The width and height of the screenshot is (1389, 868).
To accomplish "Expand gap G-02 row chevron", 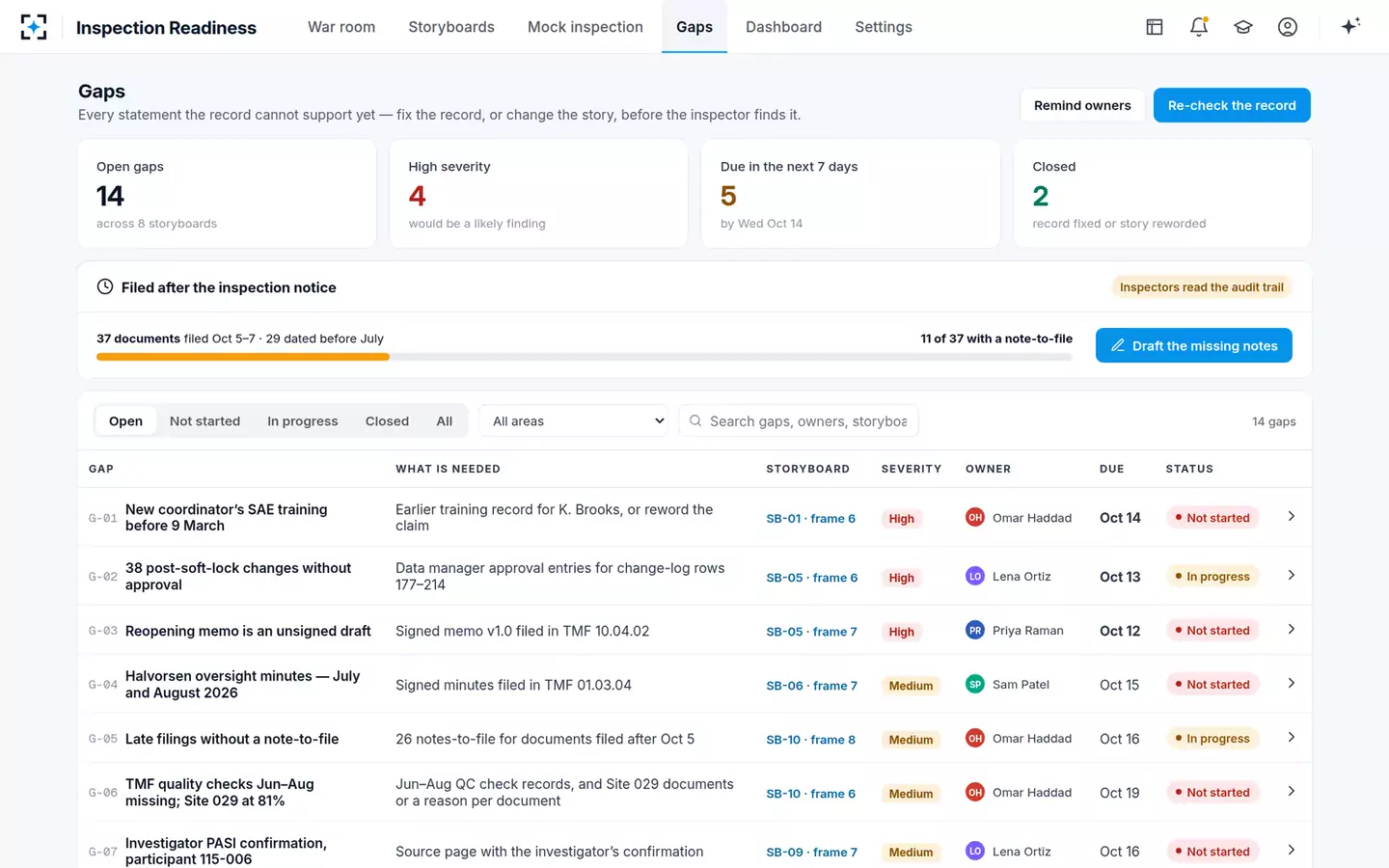I will [x=1292, y=576].
